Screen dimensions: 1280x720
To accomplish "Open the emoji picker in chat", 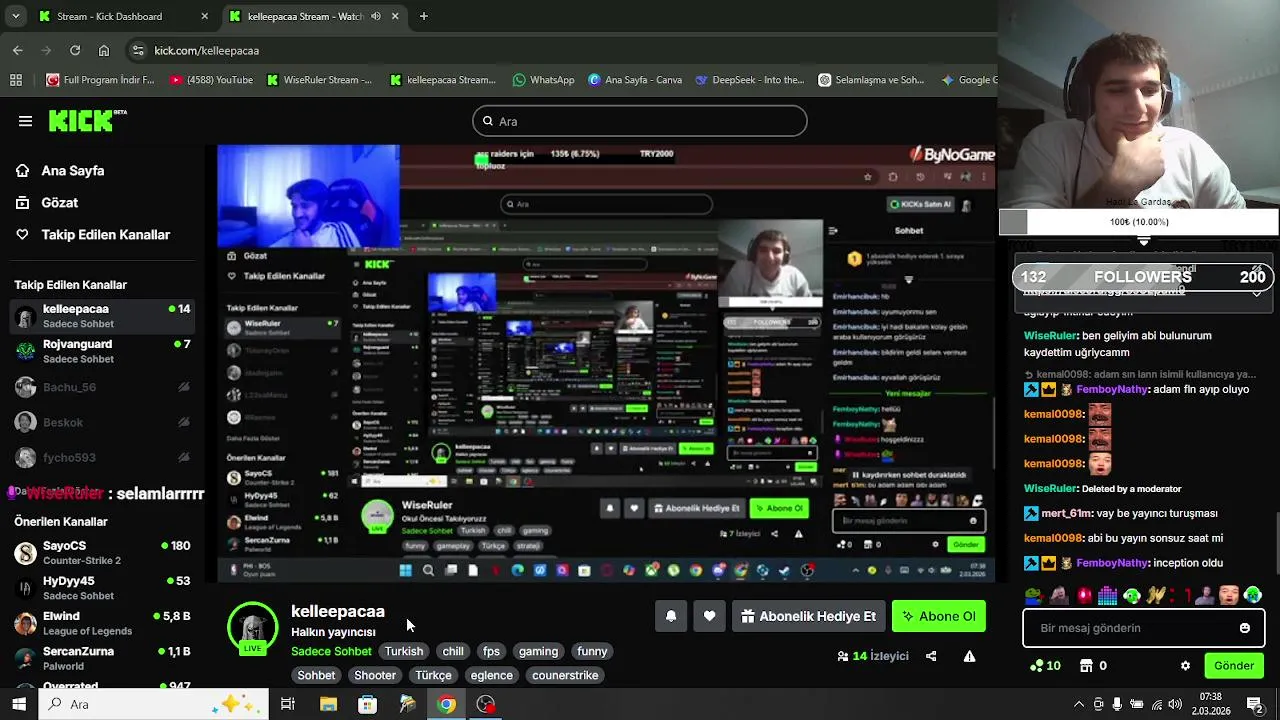I will [1245, 628].
